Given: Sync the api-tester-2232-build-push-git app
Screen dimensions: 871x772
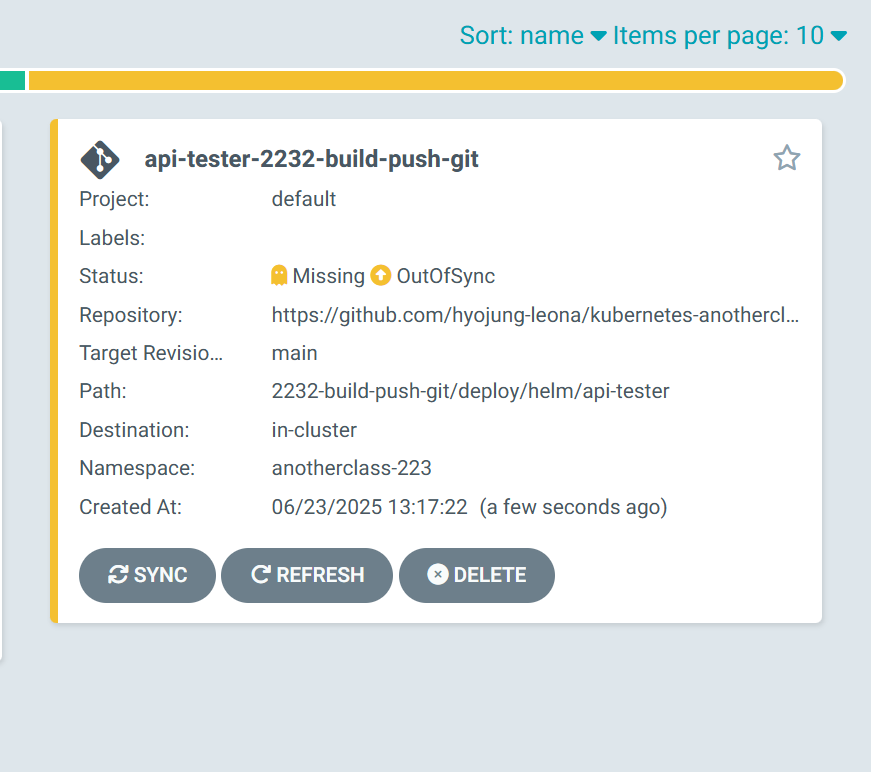Looking at the screenshot, I should pyautogui.click(x=147, y=575).
